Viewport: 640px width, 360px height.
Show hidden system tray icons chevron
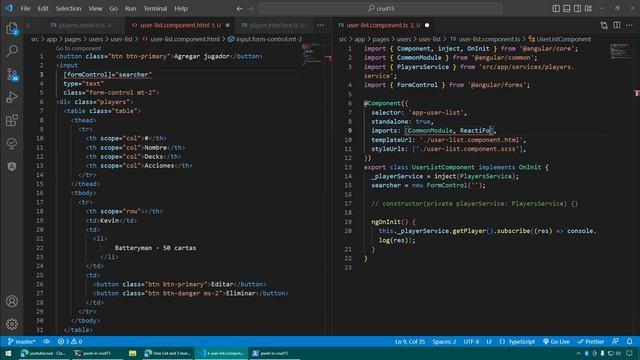click(x=578, y=353)
